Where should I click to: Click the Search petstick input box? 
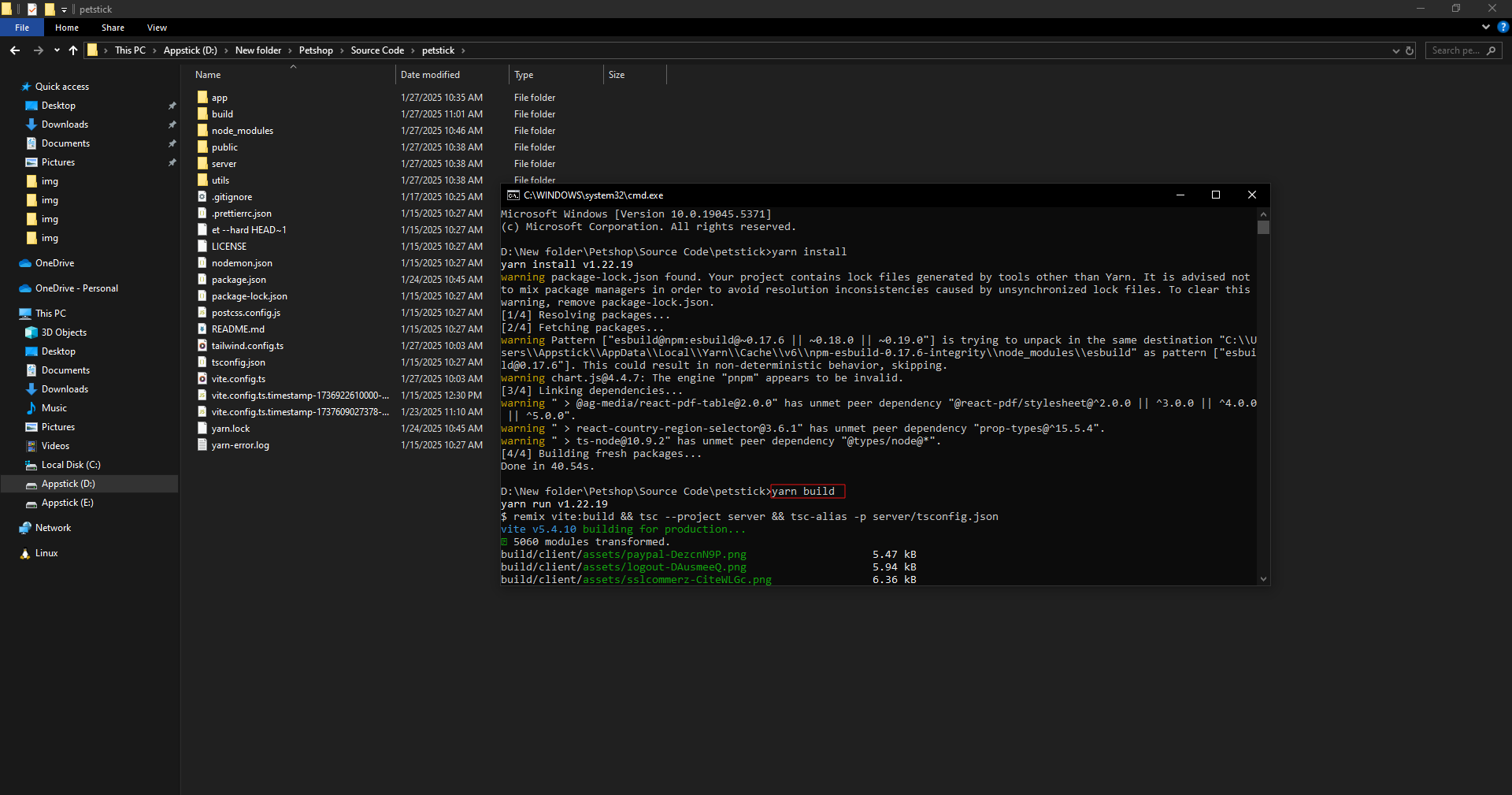click(1455, 50)
